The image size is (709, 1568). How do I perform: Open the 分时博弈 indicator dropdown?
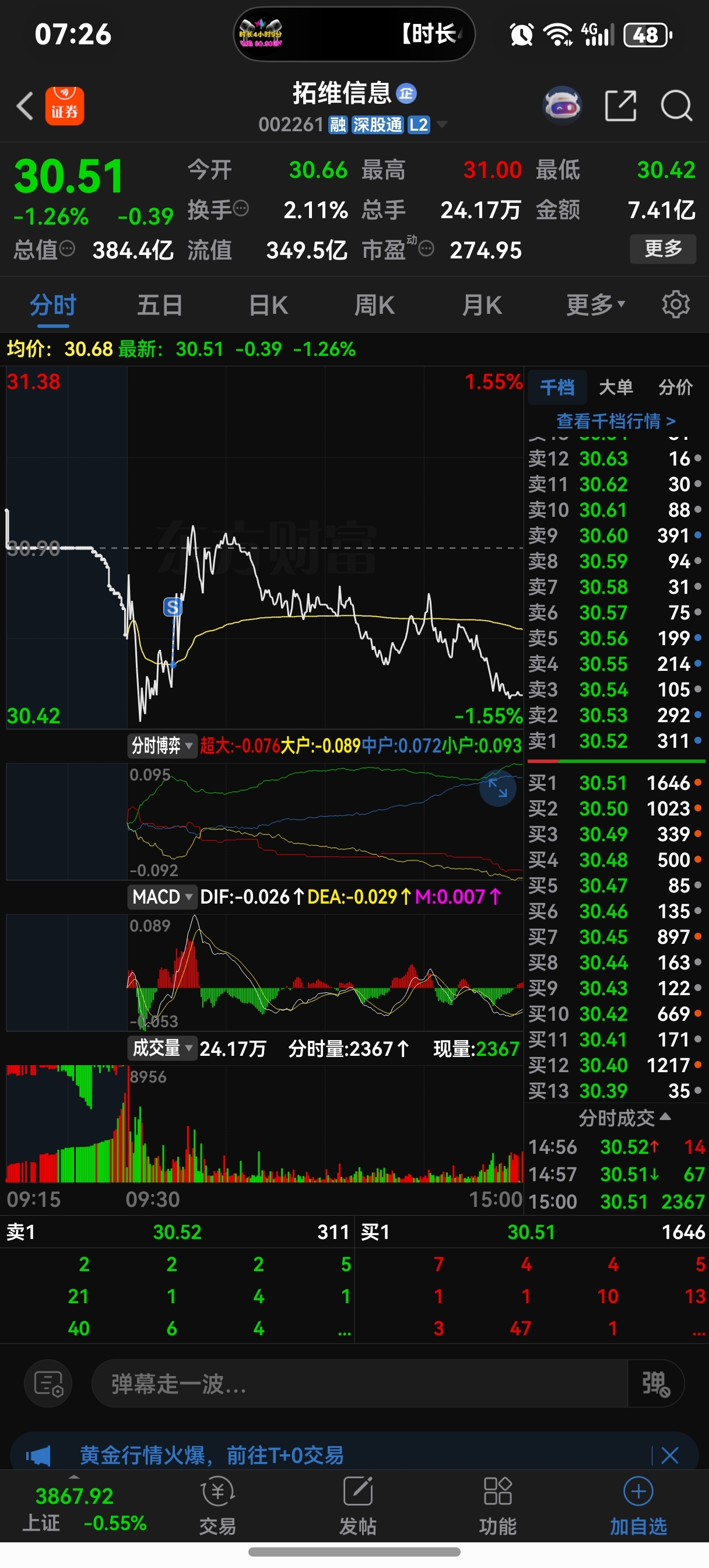point(163,745)
